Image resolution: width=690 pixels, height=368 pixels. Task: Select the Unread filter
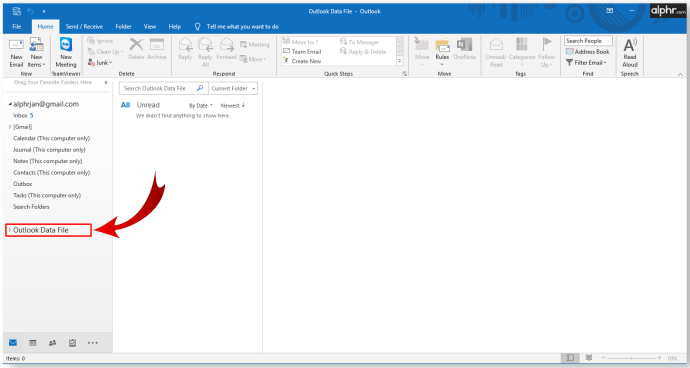pyautogui.click(x=148, y=105)
